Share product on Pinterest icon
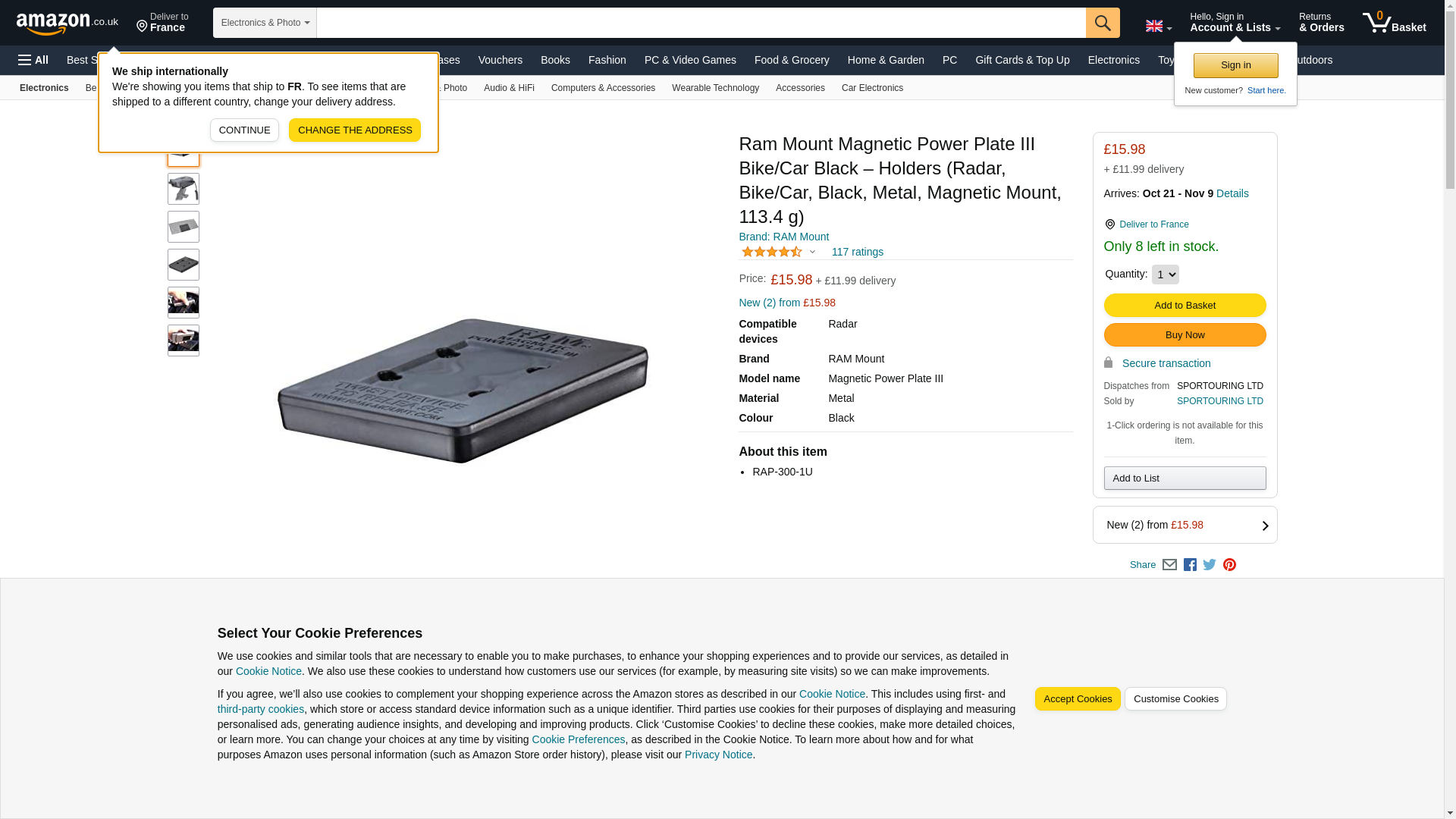This screenshot has height=819, width=1456. [x=1229, y=565]
